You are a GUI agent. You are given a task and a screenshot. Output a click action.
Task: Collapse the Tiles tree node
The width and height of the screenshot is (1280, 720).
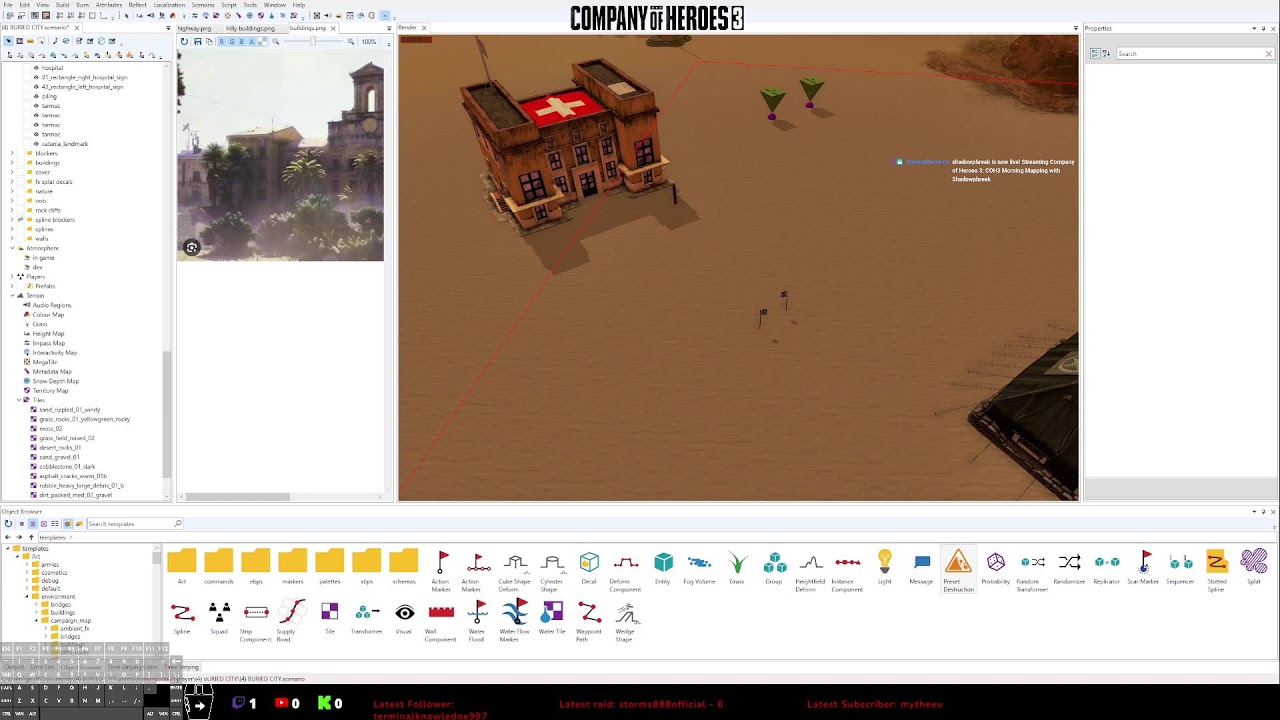point(19,400)
